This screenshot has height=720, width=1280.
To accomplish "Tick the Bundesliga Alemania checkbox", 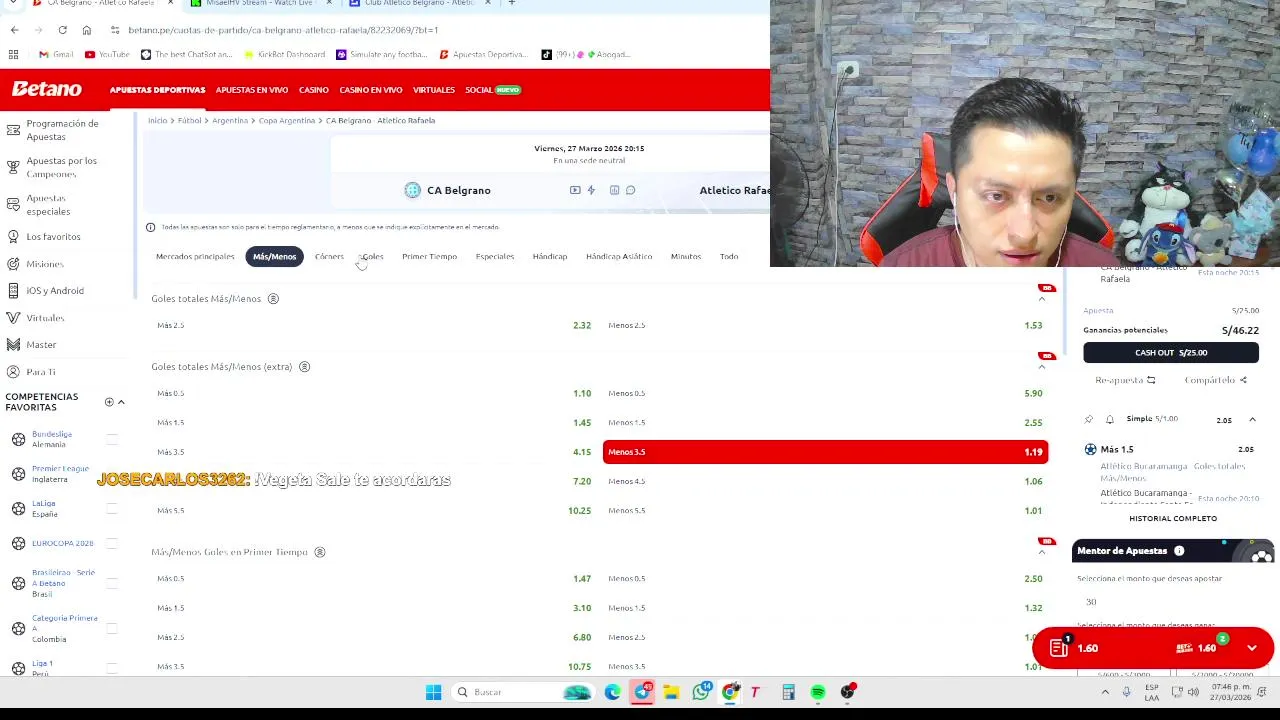I will click(112, 439).
